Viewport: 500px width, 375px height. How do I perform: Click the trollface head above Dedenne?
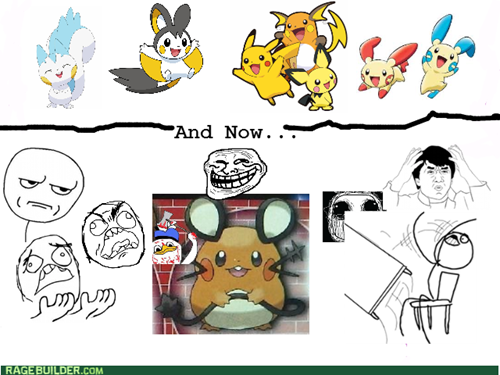[235, 173]
